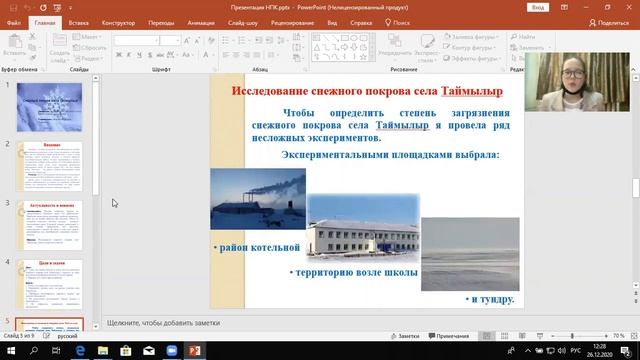640x360 pixels.
Task: Select the Right Arrow shape in gallery
Action: coord(344,47)
